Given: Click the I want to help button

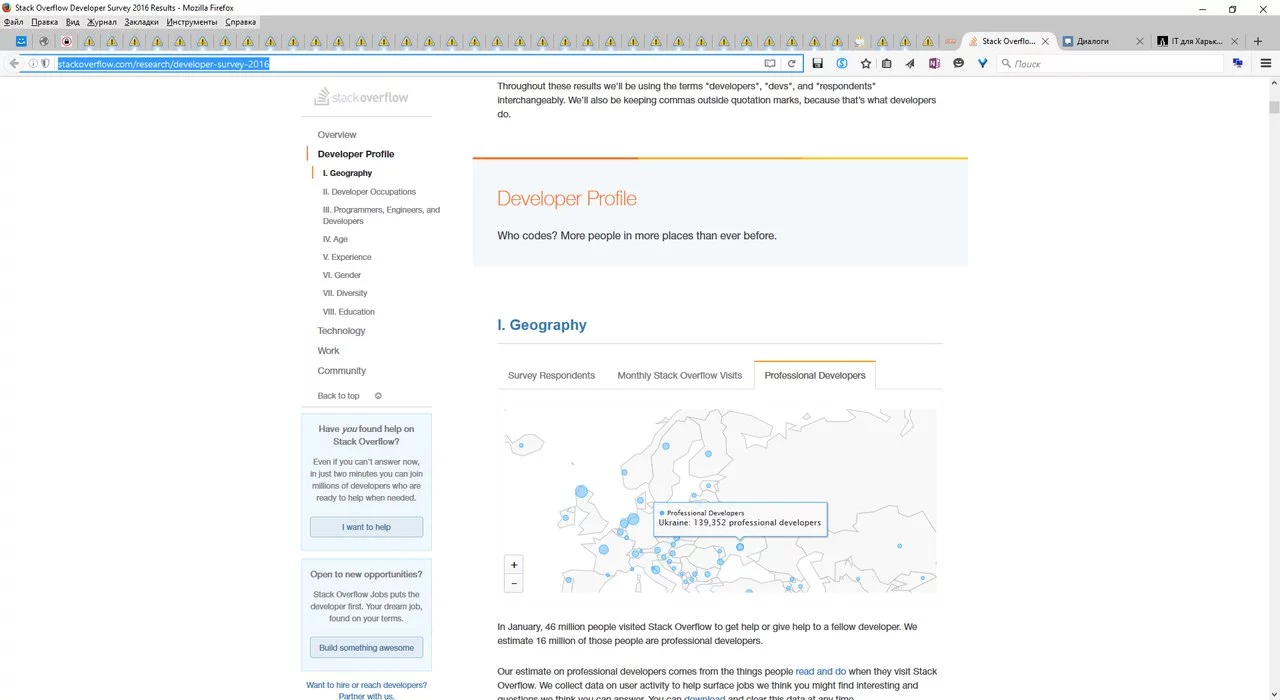Looking at the screenshot, I should click(366, 527).
